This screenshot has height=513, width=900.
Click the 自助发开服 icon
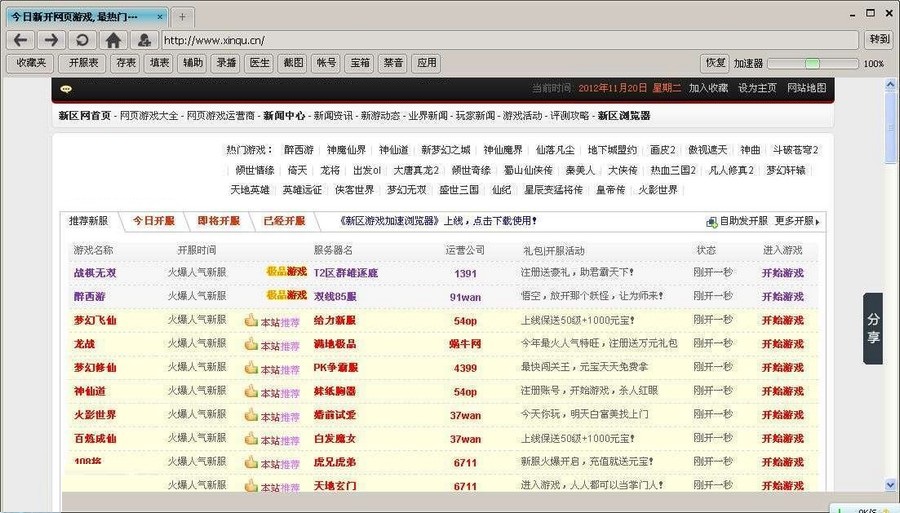712,221
